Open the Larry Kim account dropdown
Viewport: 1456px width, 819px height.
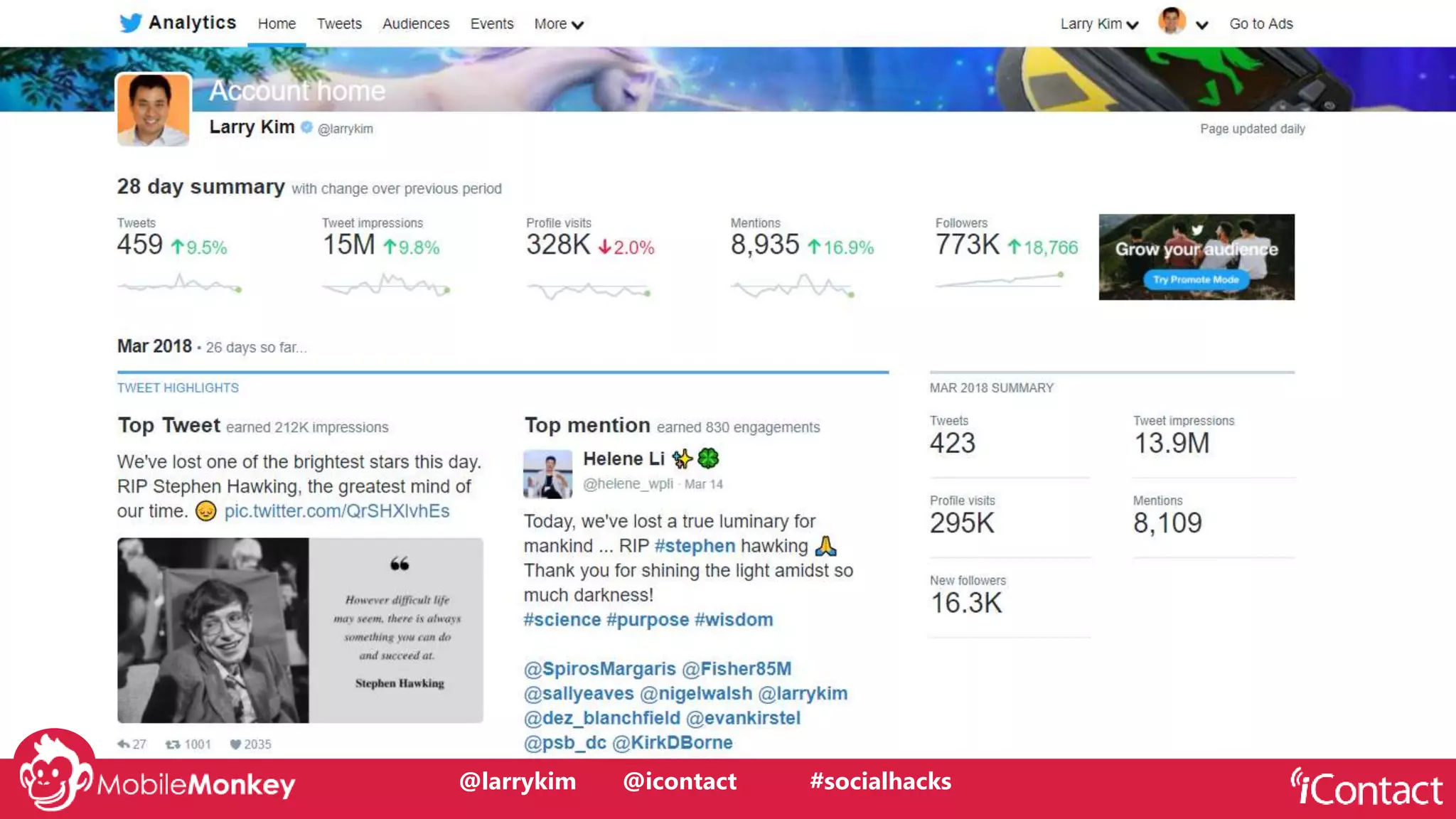pos(1099,24)
